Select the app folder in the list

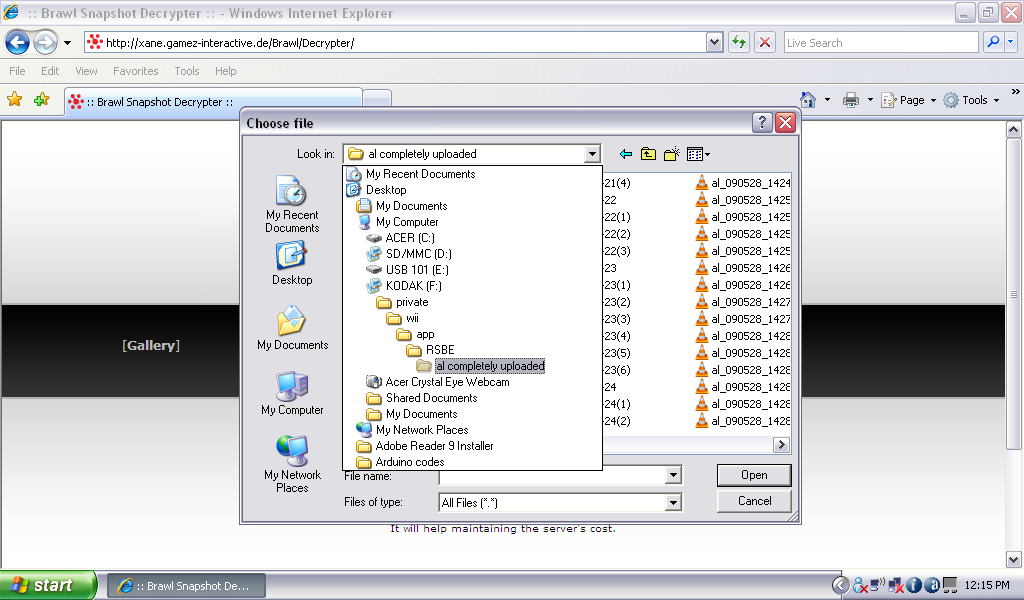tap(424, 334)
